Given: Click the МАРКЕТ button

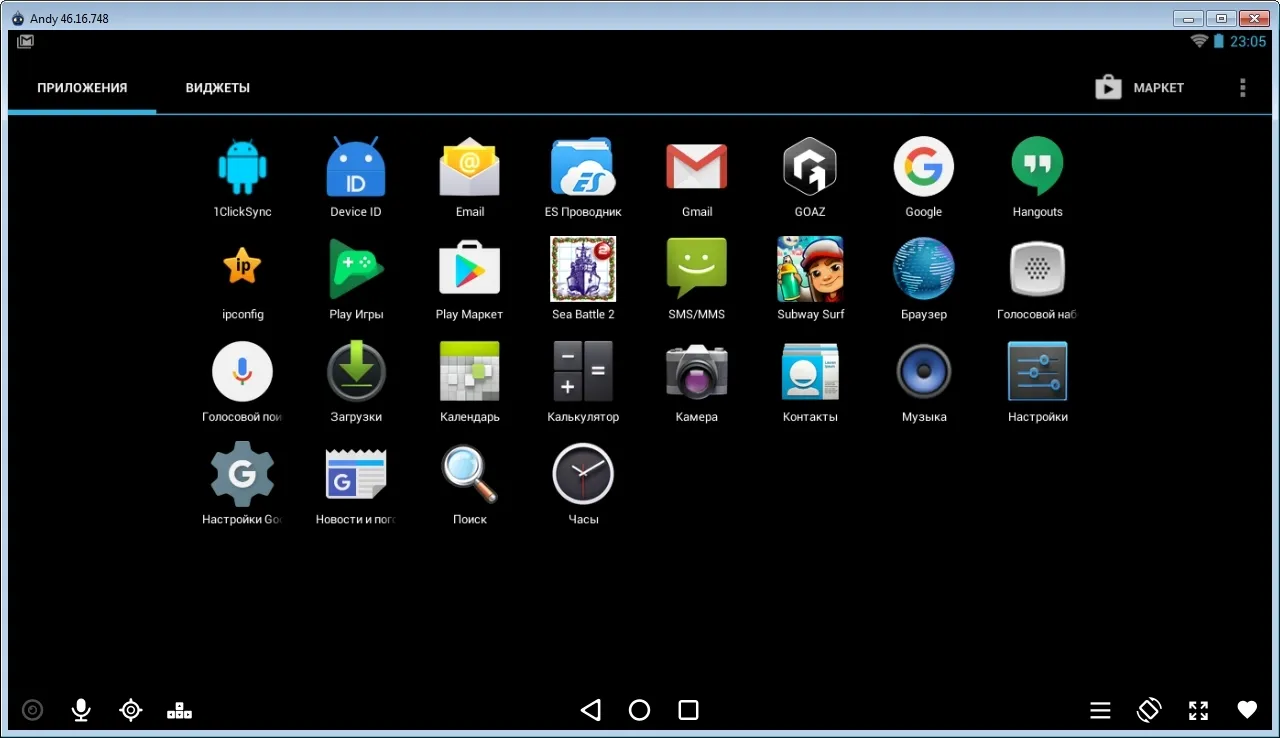Looking at the screenshot, I should click(x=1140, y=88).
